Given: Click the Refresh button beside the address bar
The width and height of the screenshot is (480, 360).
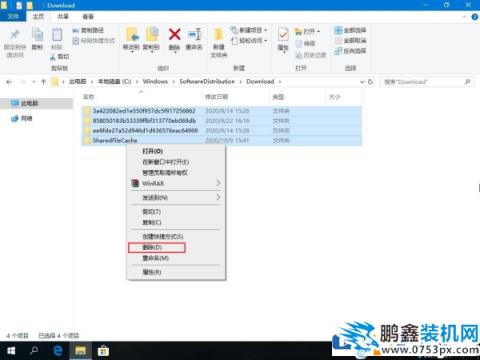Looking at the screenshot, I should click(371, 82).
